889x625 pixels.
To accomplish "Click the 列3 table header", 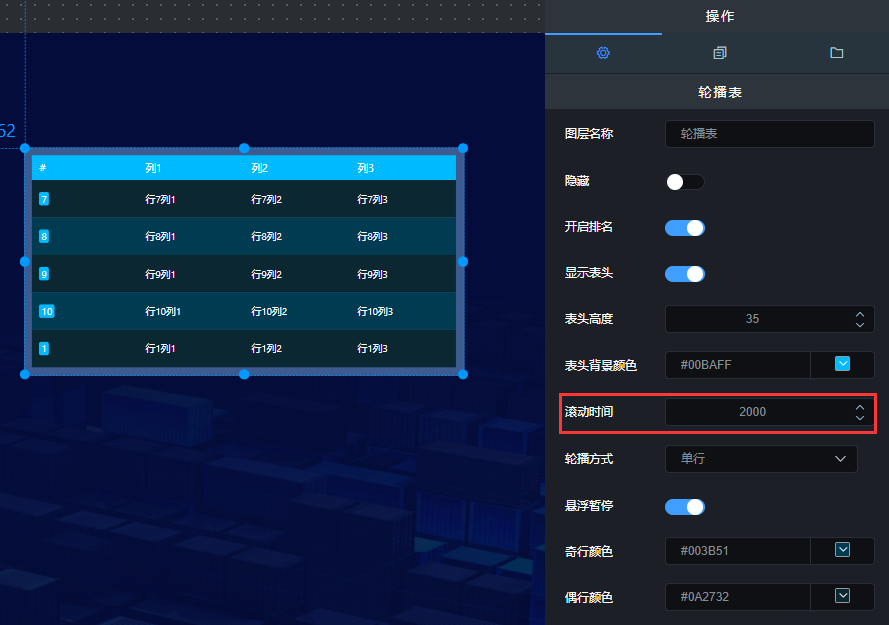I will (366, 168).
